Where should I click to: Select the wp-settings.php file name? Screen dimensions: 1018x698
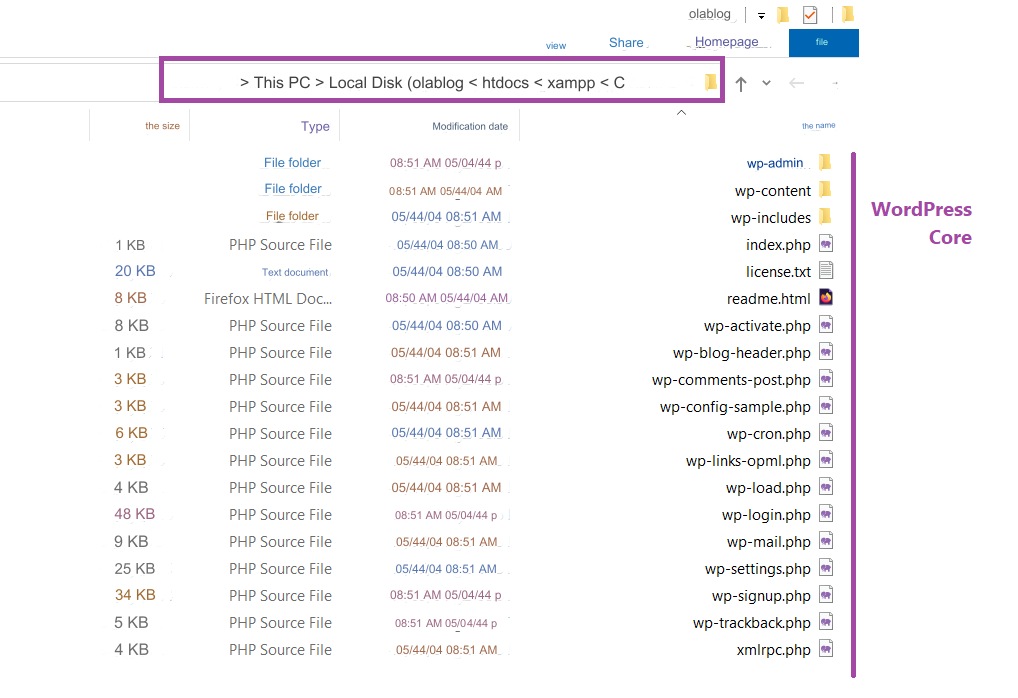tap(758, 569)
